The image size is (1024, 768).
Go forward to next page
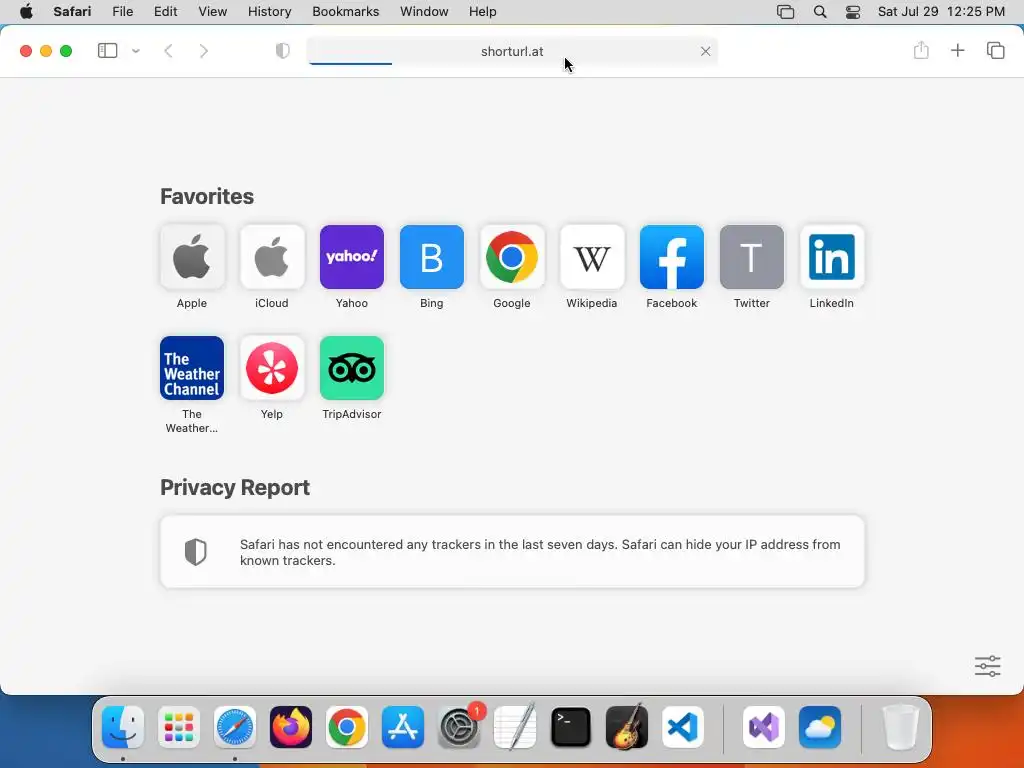204,51
